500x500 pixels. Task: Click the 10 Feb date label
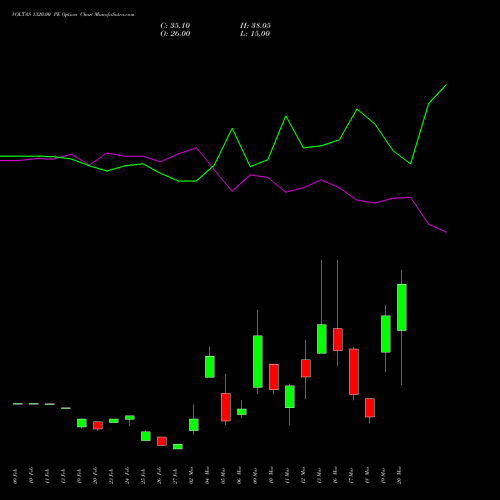(x=32, y=476)
